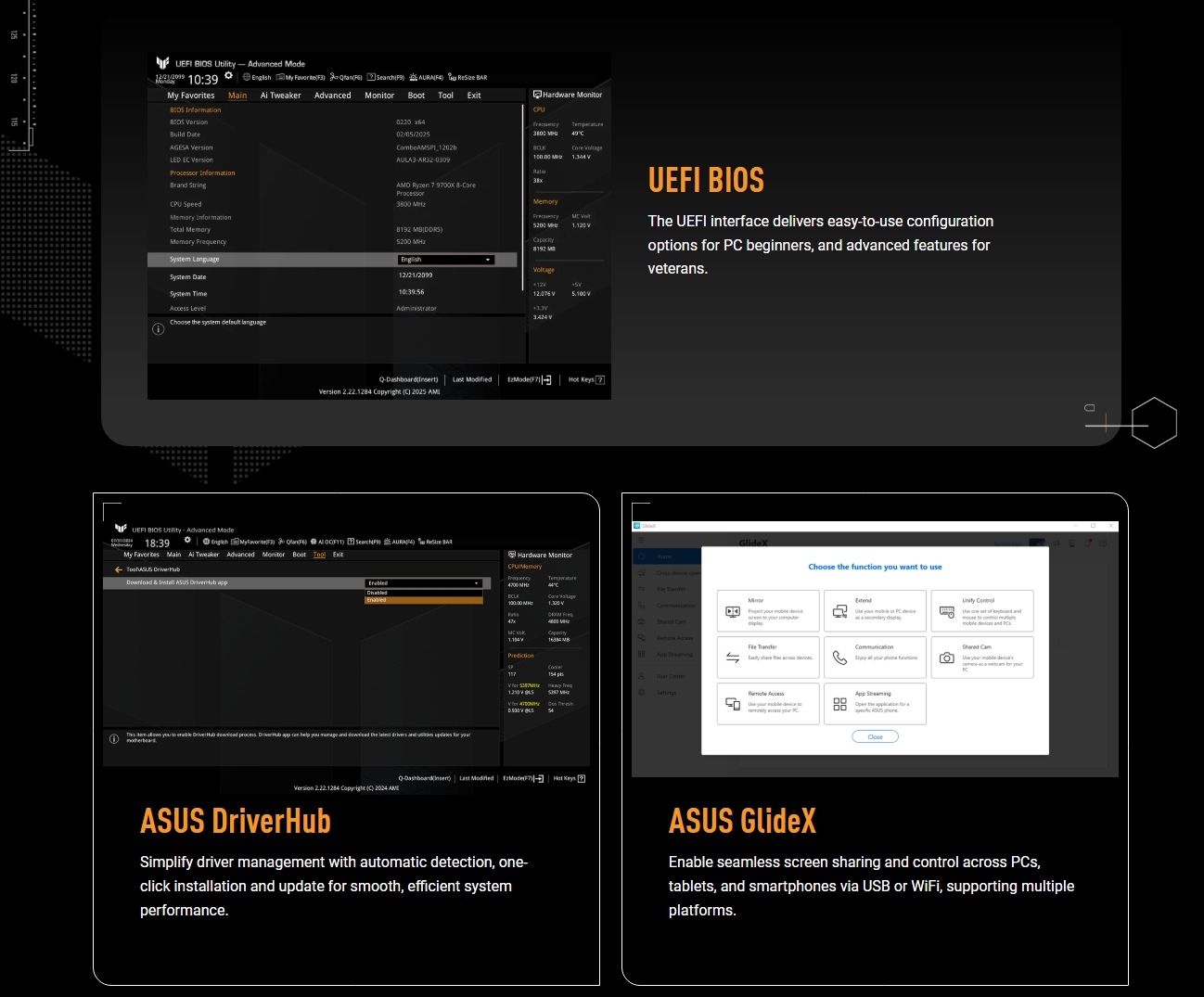1204x997 pixels.
Task: Click the System Date value 12/21/2099
Action: tap(416, 275)
